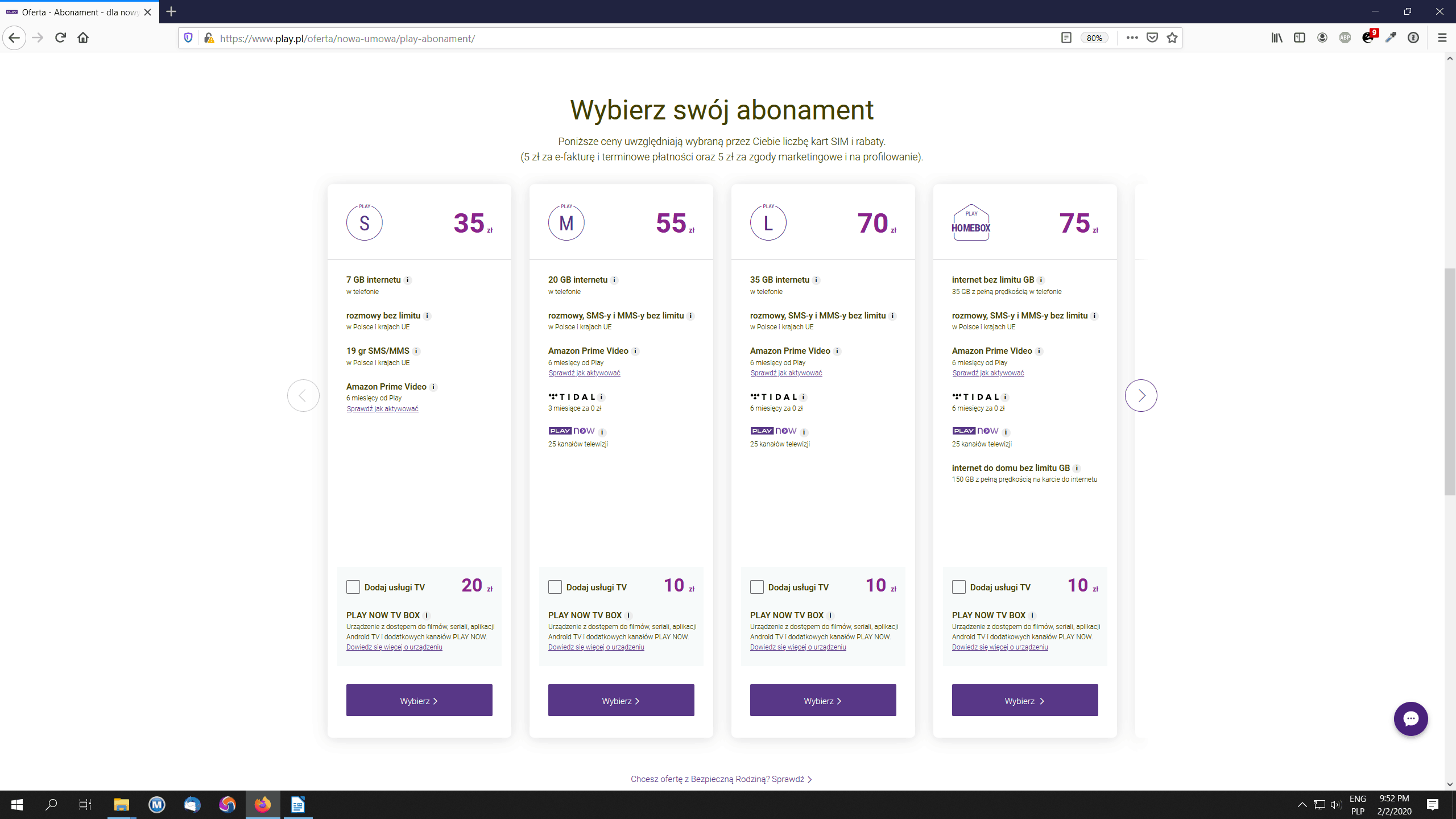Open Dowiedz się więcej o urządzeniu in Play L

pos(798,647)
